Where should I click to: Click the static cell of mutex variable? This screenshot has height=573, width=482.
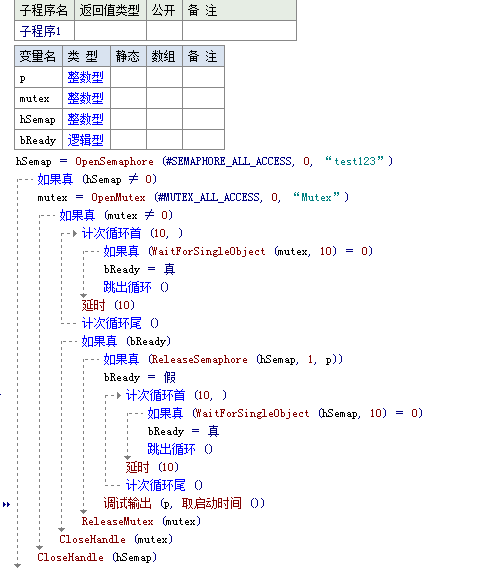coord(128,98)
